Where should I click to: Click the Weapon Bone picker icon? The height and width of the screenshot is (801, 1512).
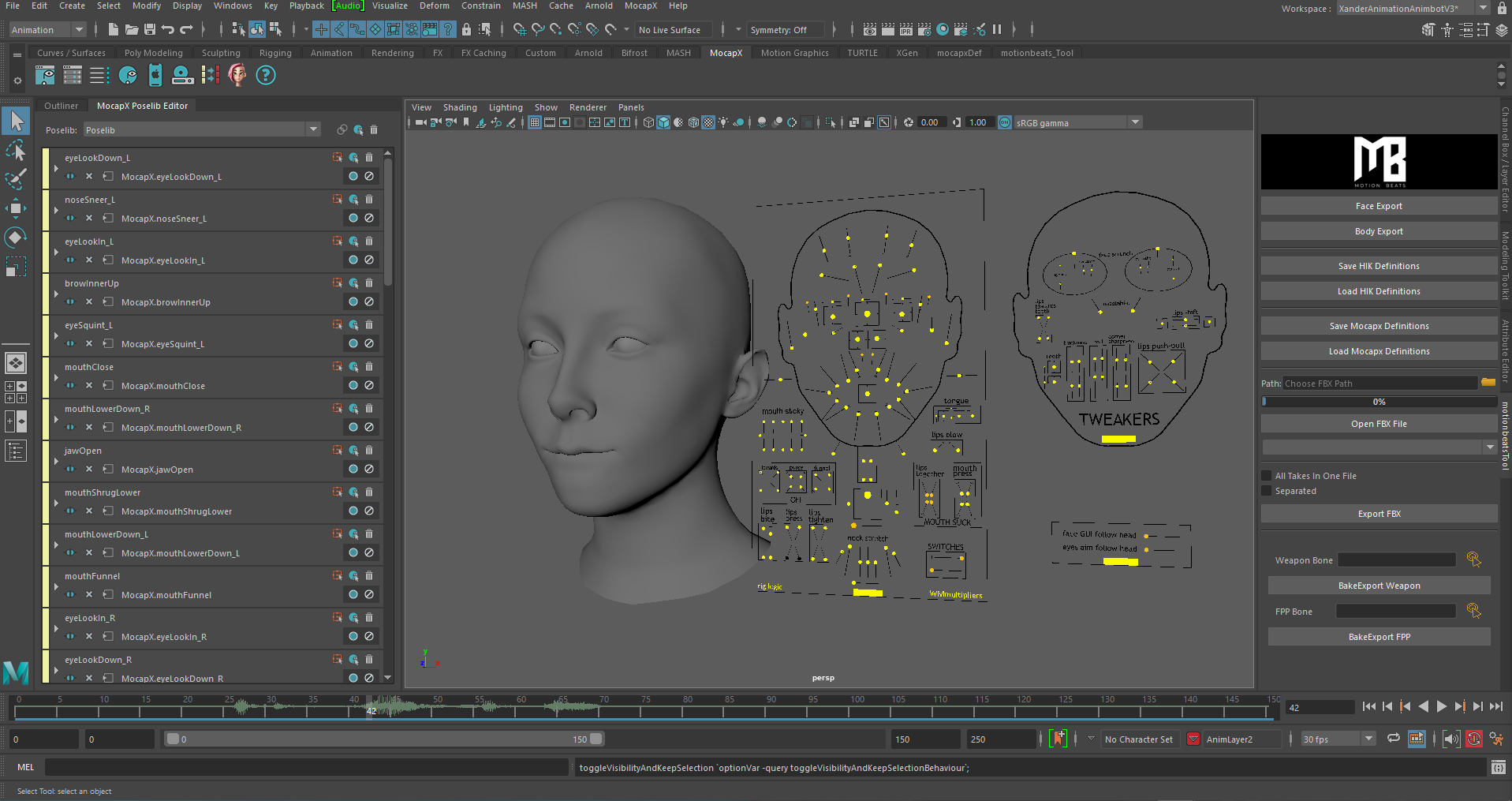[1473, 560]
